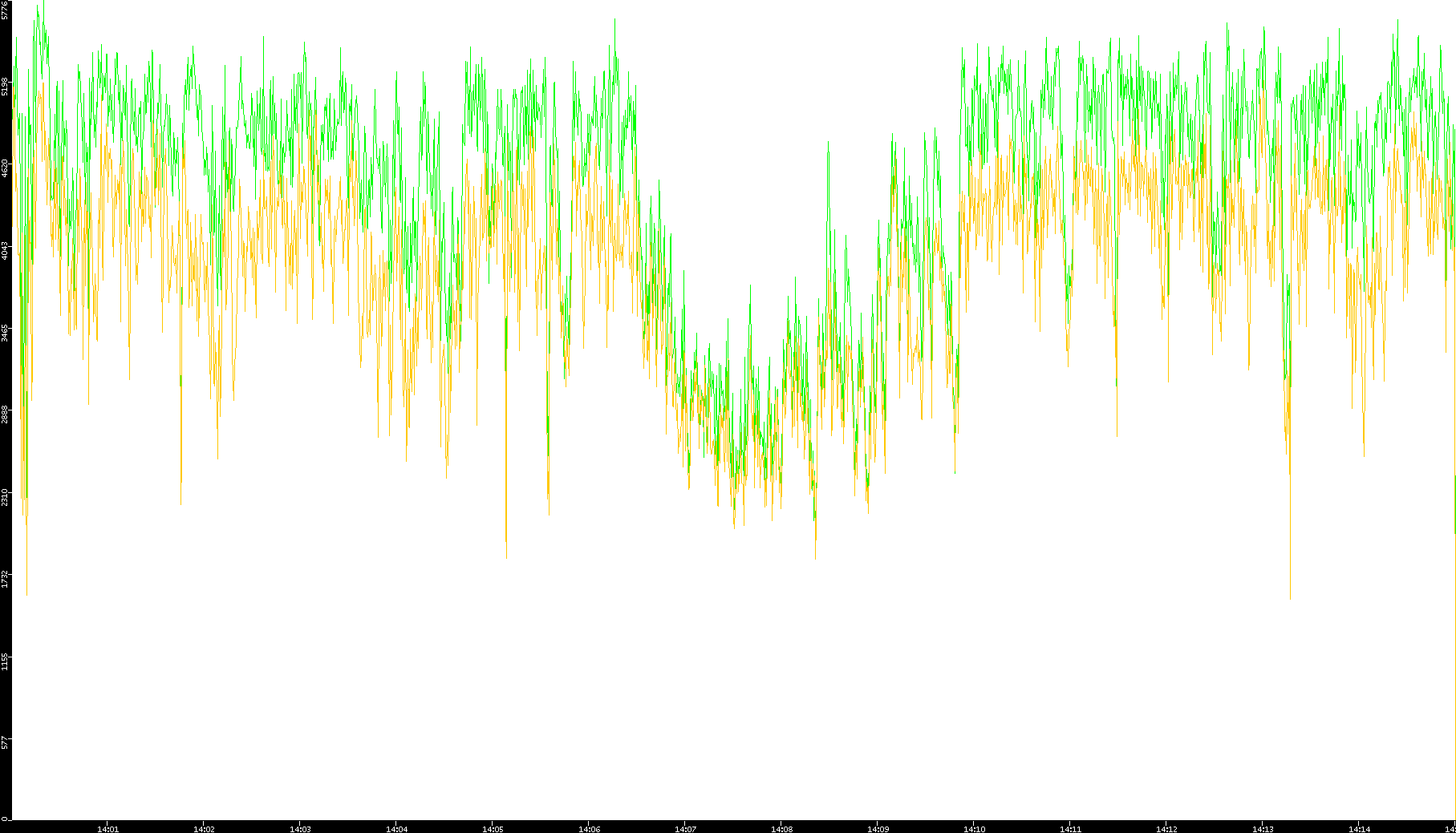
Task: Click the 14:11 time axis label
Action: click(1070, 829)
